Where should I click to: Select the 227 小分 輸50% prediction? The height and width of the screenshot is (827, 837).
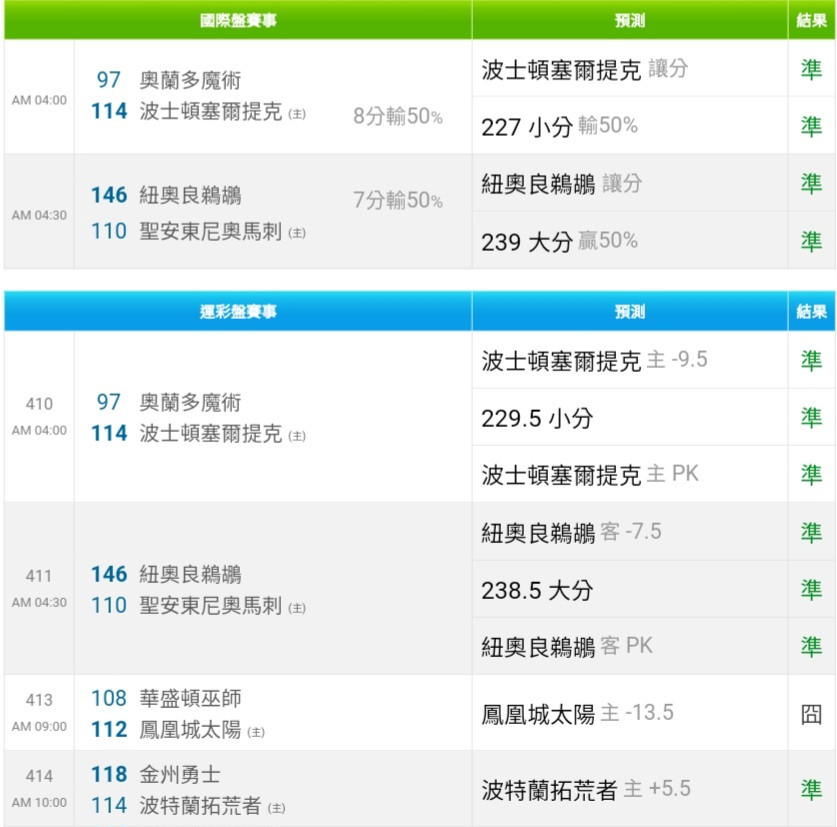pos(559,127)
